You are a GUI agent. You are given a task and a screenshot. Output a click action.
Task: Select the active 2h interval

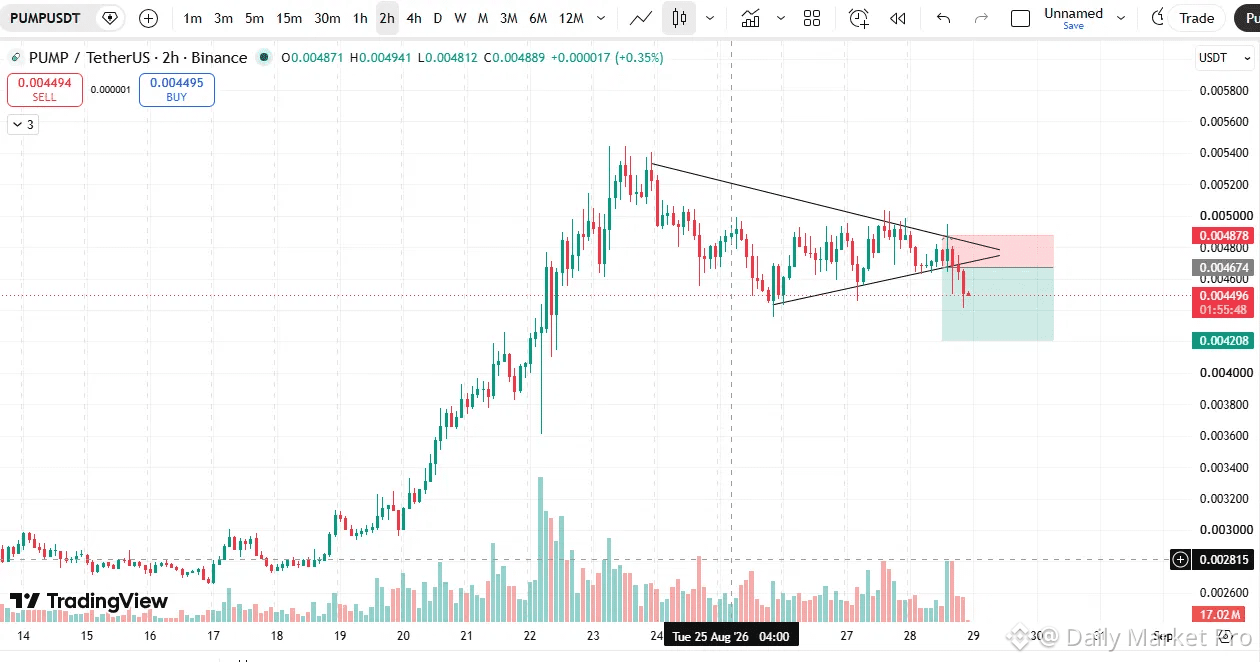387,18
